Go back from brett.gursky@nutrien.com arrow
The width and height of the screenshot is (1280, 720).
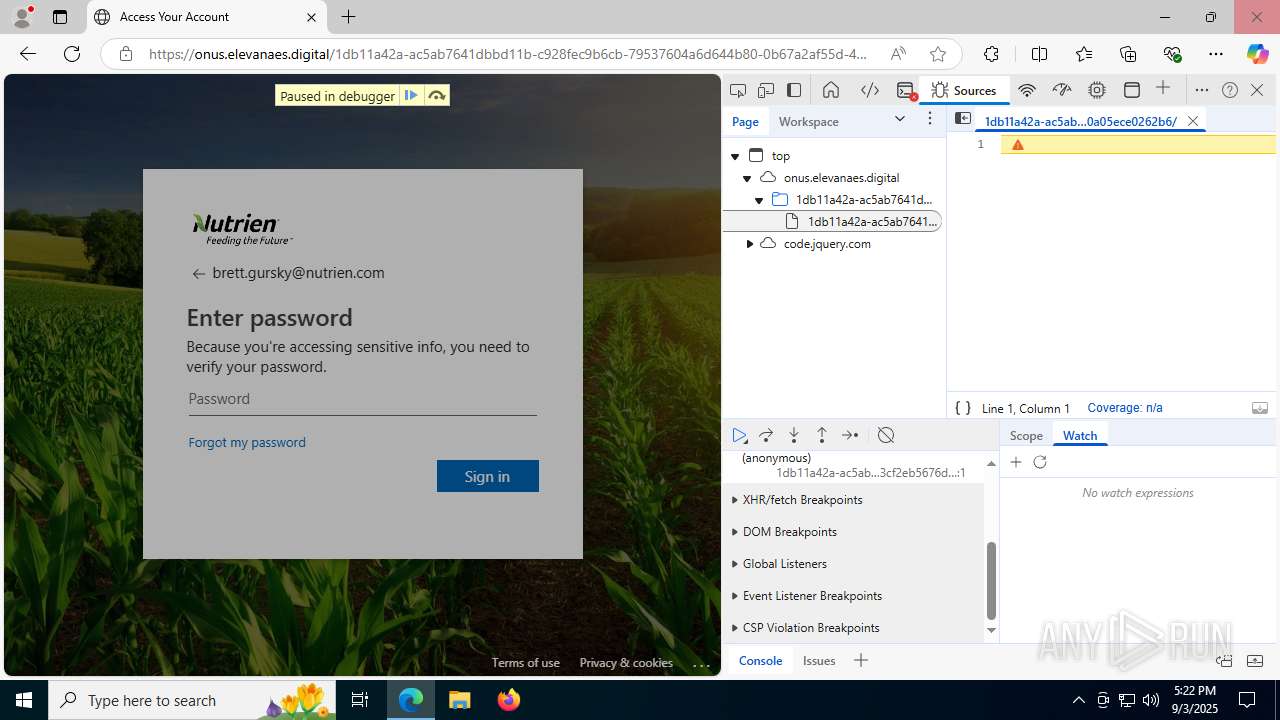(x=199, y=273)
